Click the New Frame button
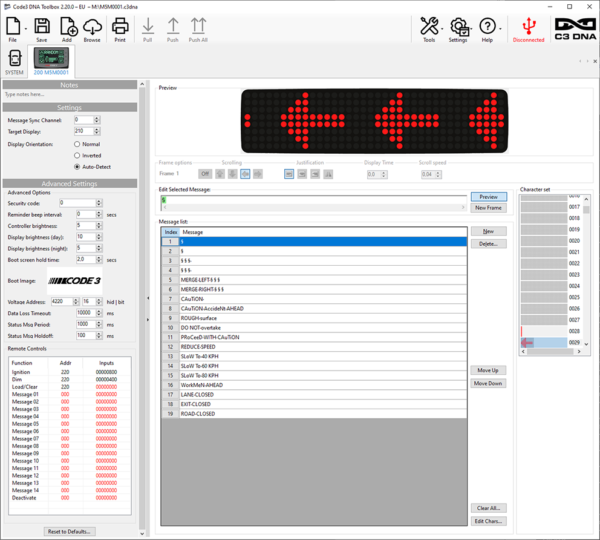This screenshot has width=600, height=540. point(489,208)
